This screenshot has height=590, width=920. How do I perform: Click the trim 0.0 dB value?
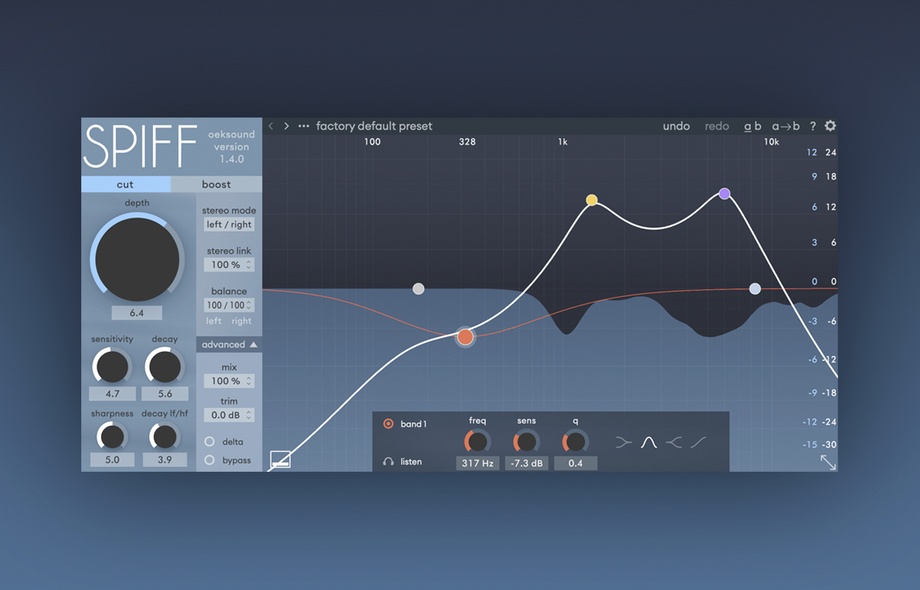tap(225, 415)
